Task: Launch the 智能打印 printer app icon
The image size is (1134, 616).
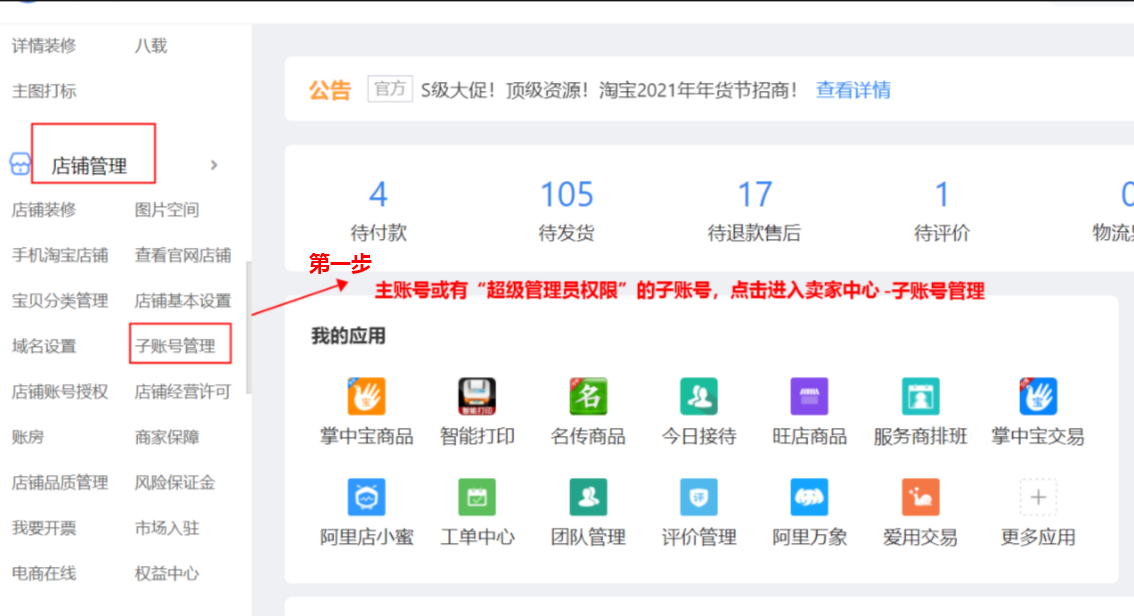Action: [x=477, y=397]
